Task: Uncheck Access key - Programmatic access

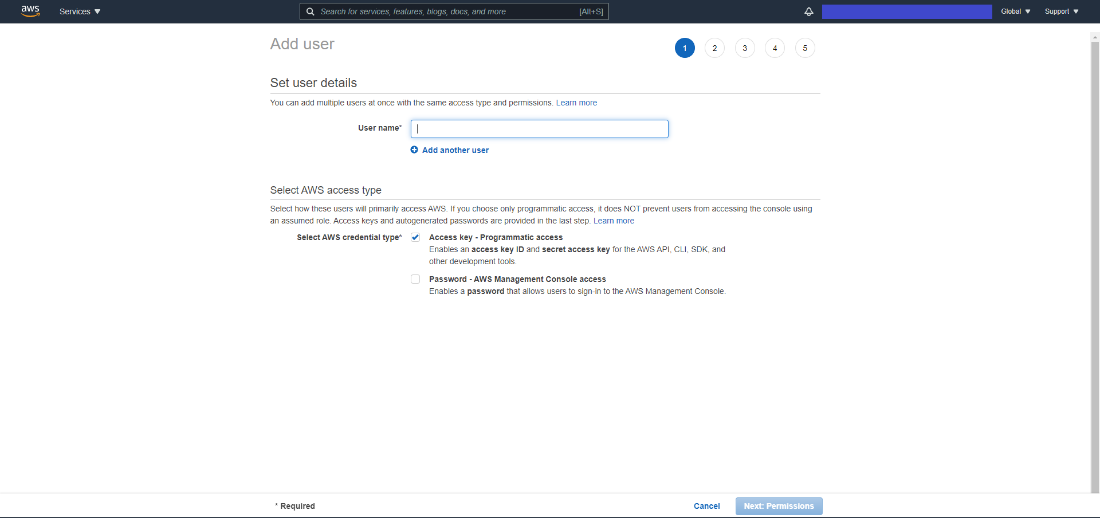Action: [415, 237]
